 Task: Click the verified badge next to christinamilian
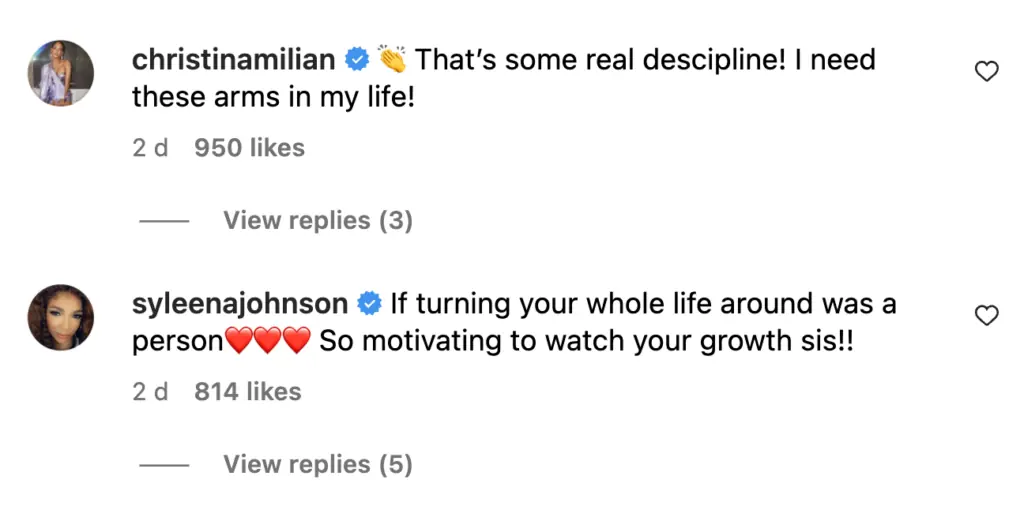[x=356, y=60]
